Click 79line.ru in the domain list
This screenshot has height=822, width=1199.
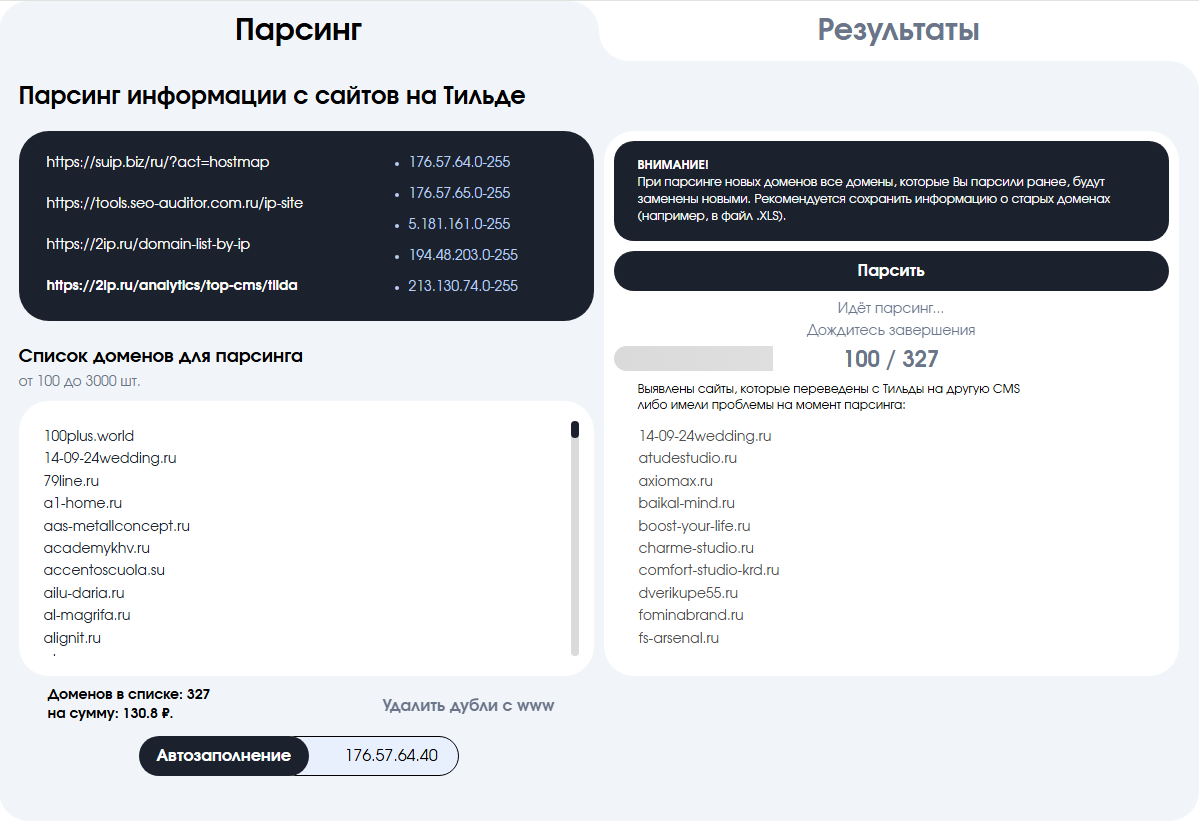click(x=71, y=481)
